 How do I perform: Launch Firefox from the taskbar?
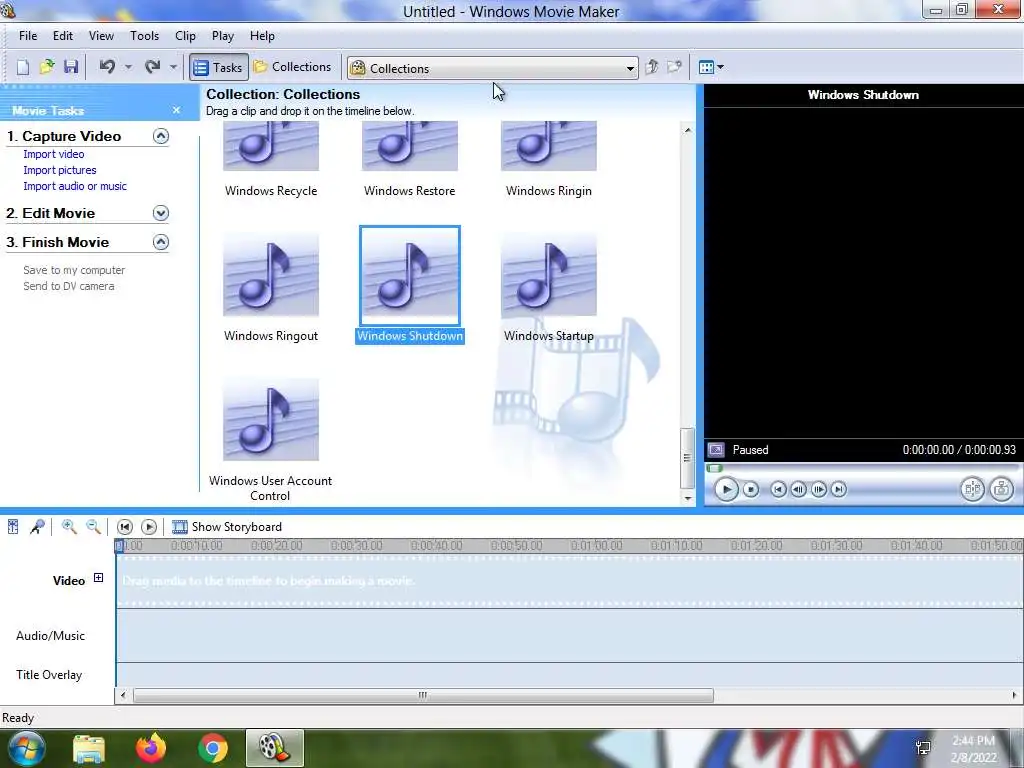click(151, 748)
